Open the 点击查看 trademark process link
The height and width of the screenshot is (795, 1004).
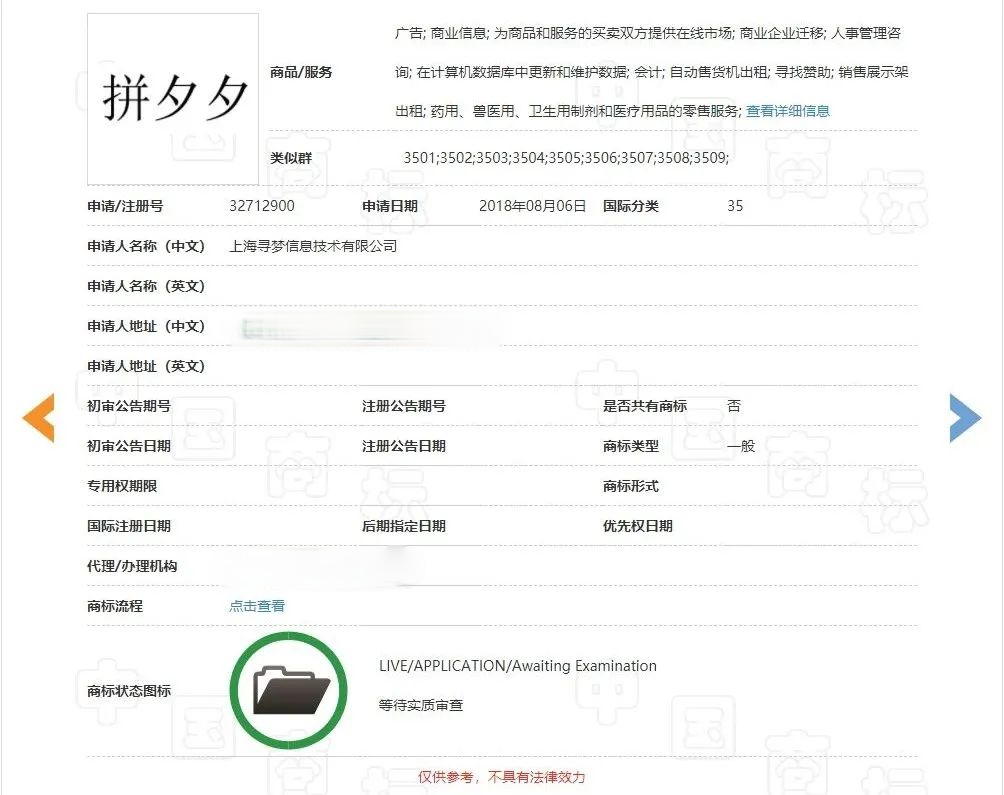[257, 606]
